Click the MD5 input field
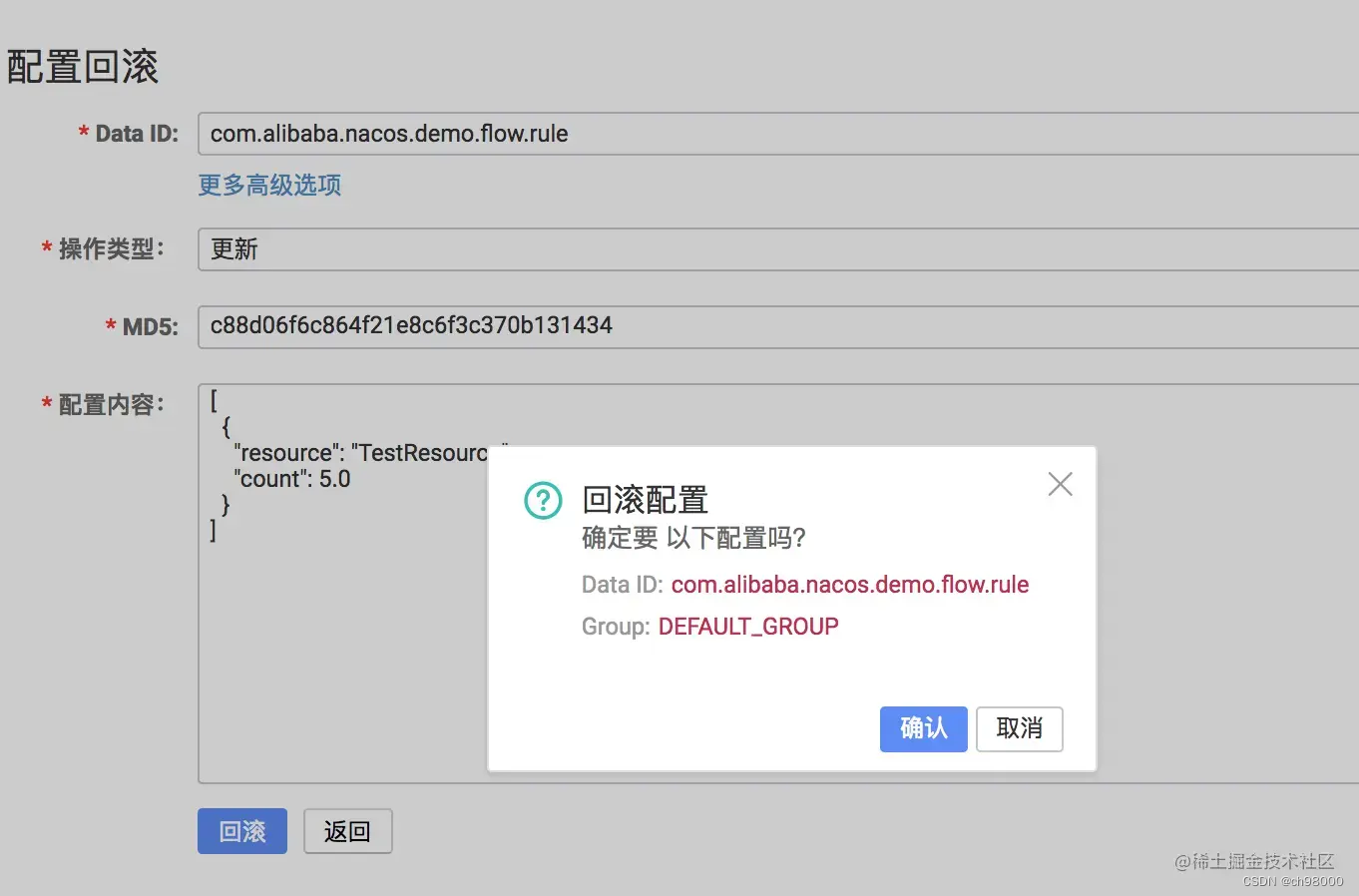Viewport: 1359px width, 896px height. pos(778,326)
